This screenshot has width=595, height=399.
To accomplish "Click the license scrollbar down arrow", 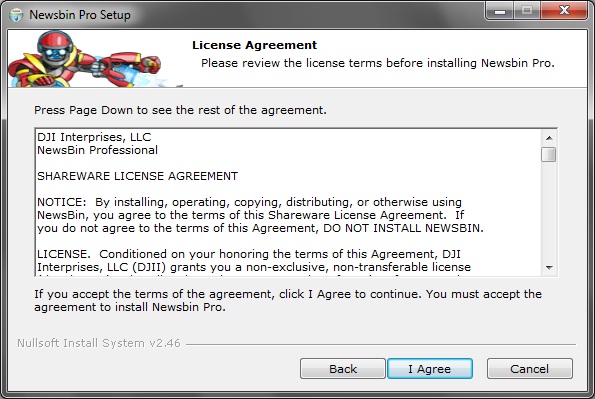I will tap(549, 268).
